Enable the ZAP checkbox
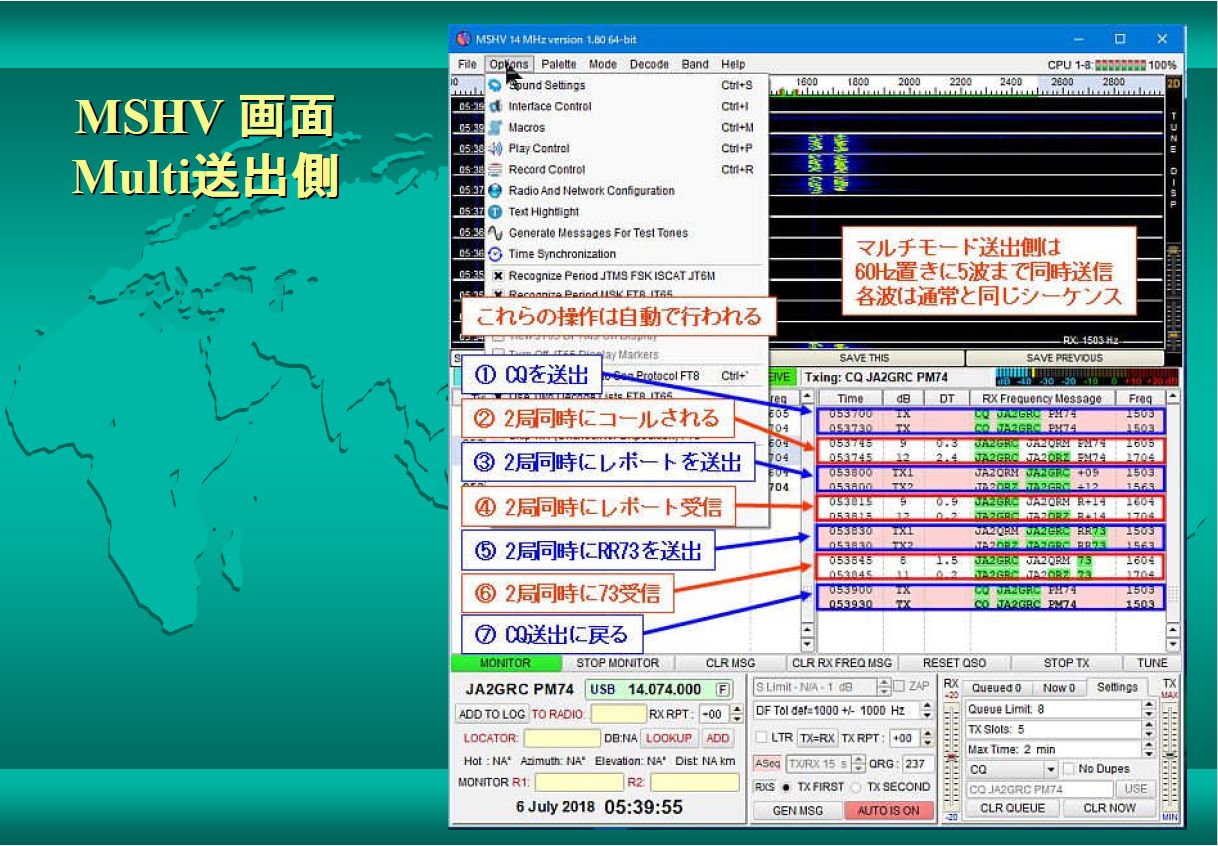This screenshot has height=846, width=1218. 899,687
